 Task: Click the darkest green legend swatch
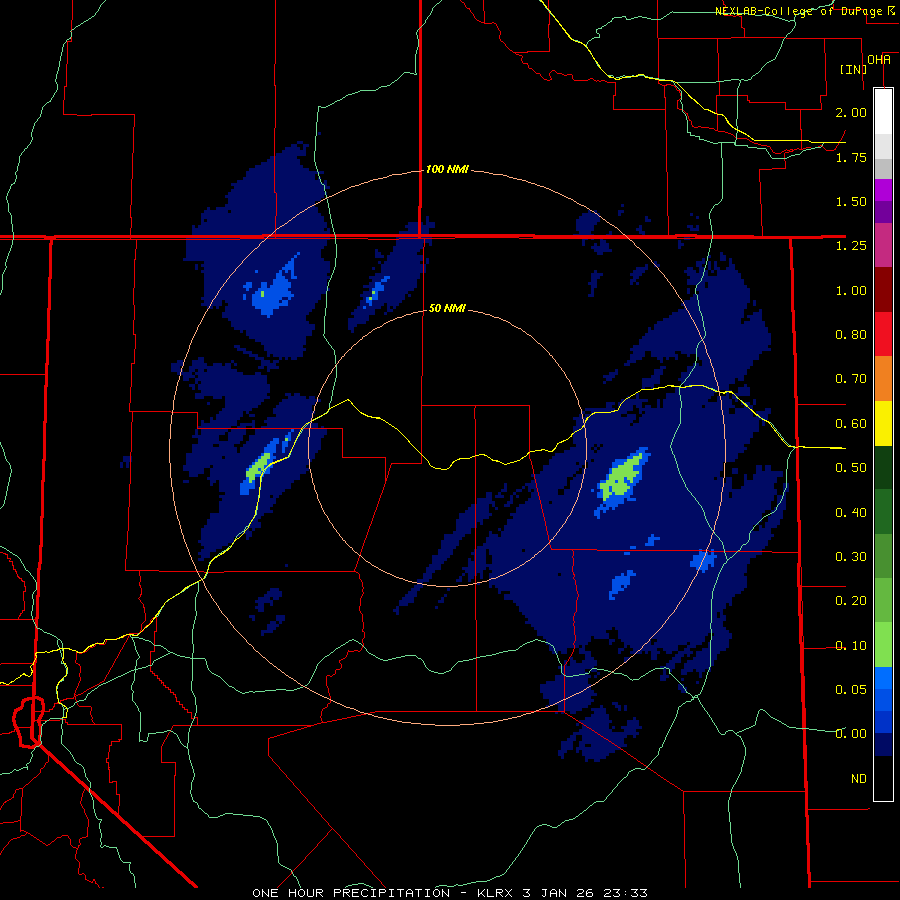[x=883, y=468]
